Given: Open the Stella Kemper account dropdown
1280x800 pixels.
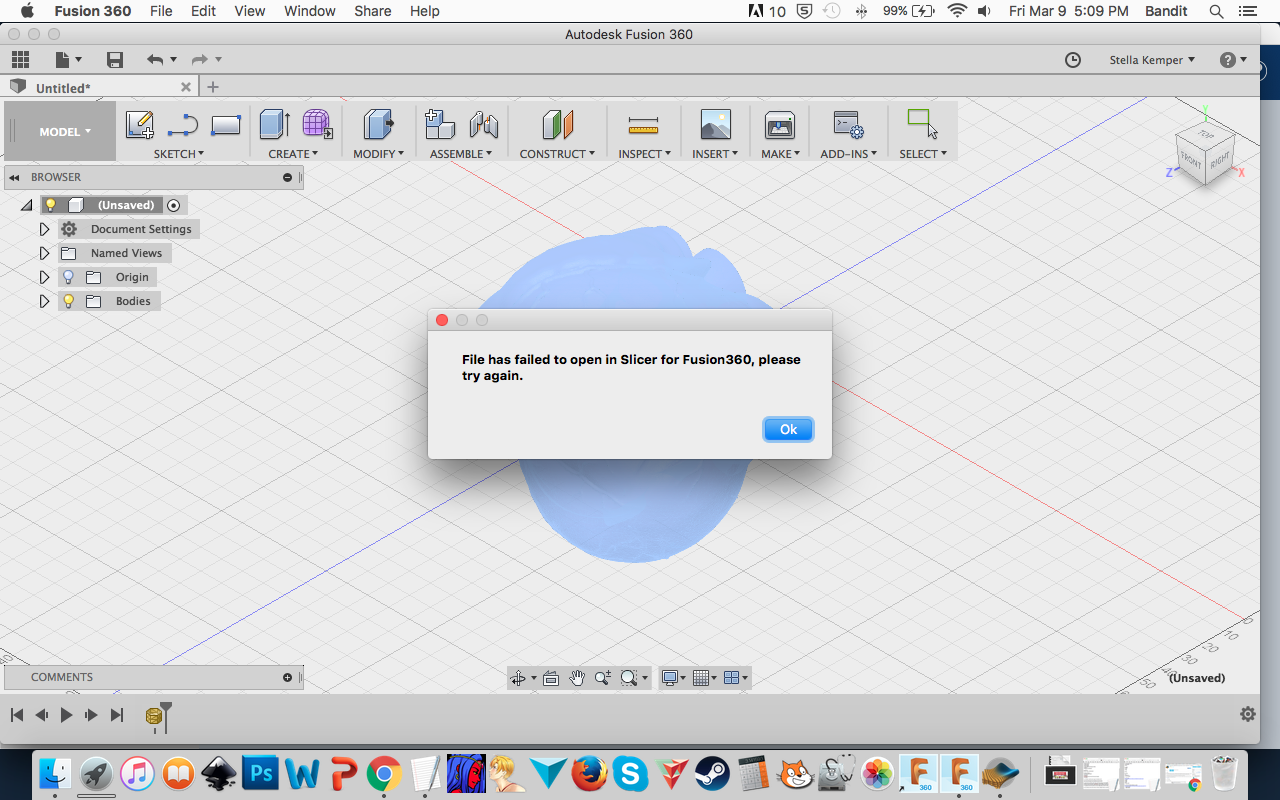Looking at the screenshot, I should pos(1152,60).
